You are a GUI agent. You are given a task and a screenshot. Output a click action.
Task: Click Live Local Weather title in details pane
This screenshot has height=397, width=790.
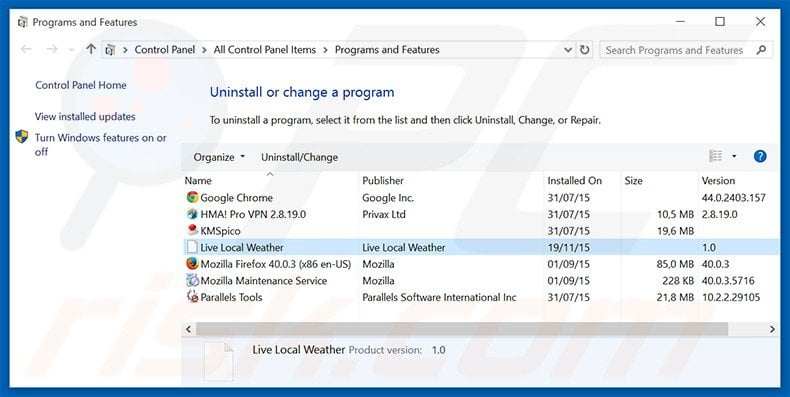point(299,350)
